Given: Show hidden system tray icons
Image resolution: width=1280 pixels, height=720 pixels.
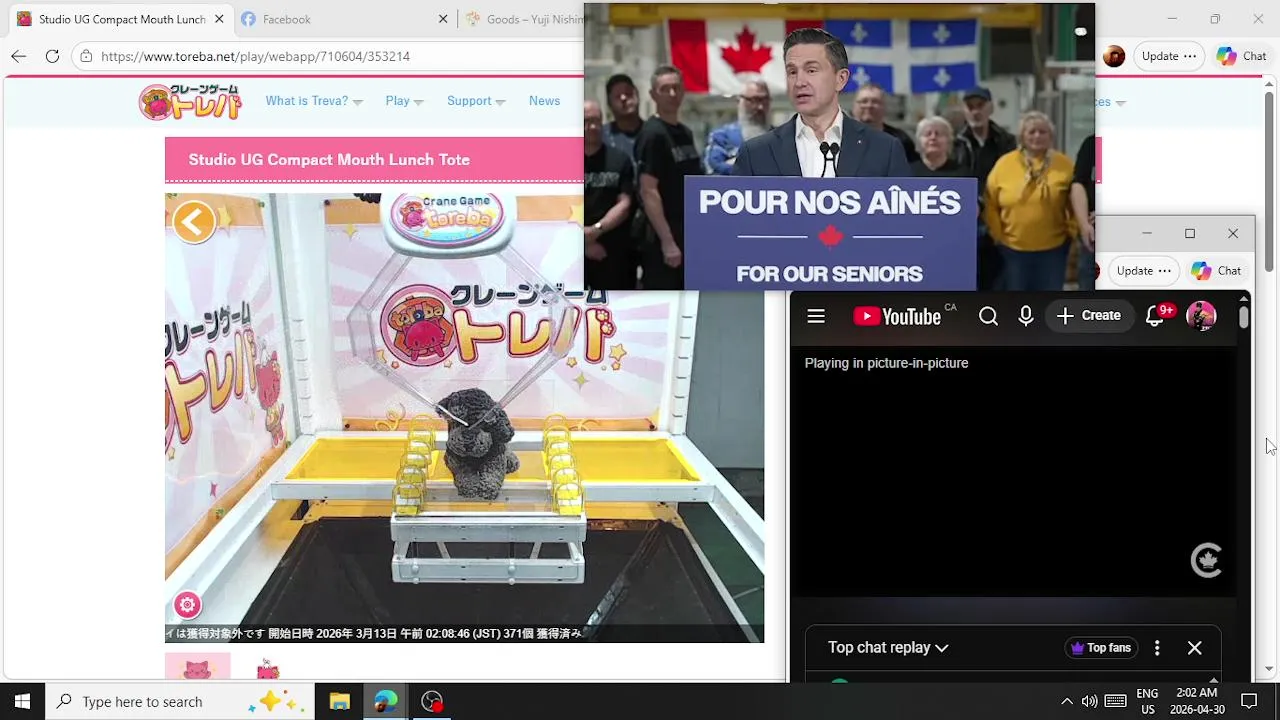Looking at the screenshot, I should click(1066, 701).
